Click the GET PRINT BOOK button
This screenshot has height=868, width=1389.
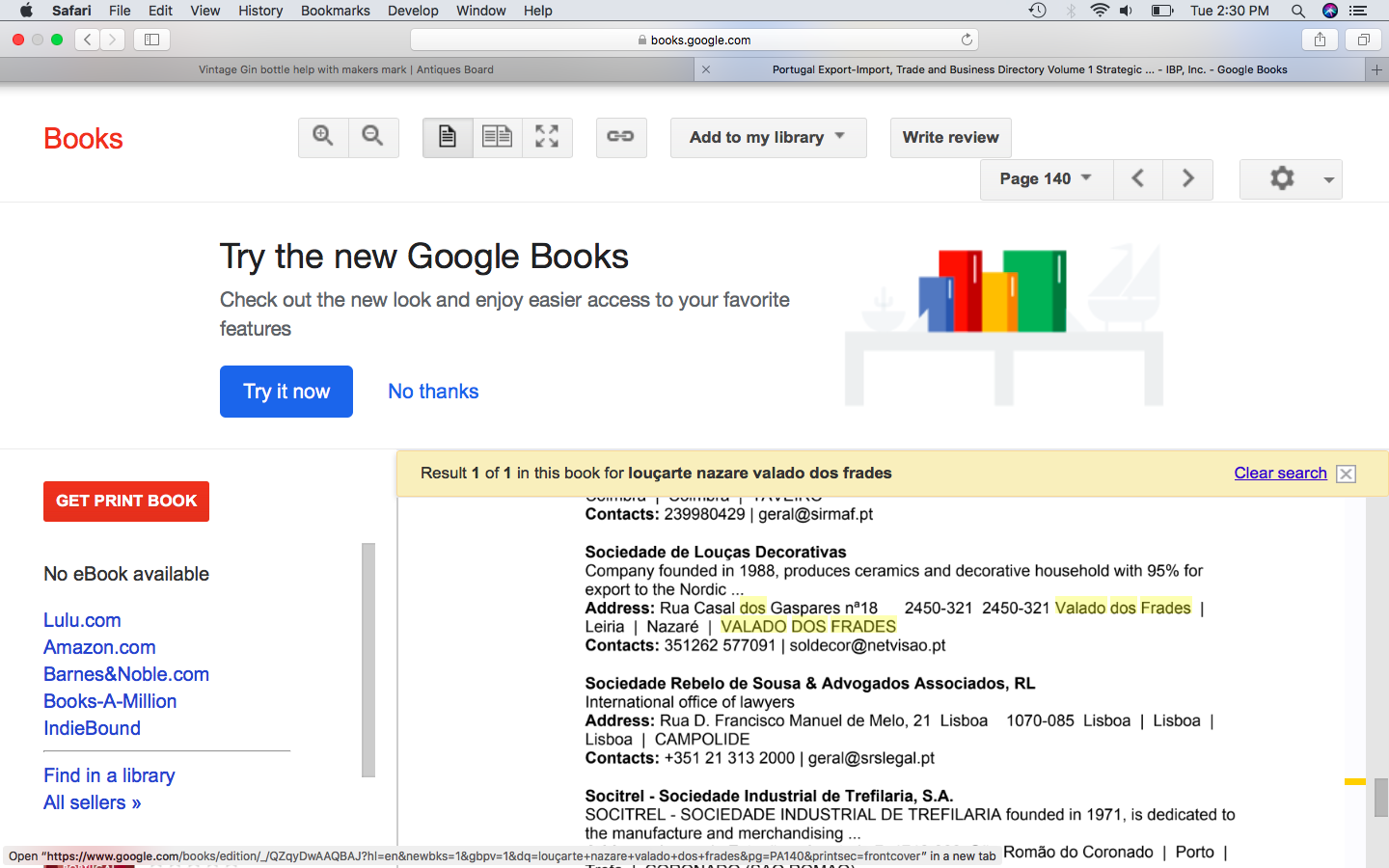[126, 502]
